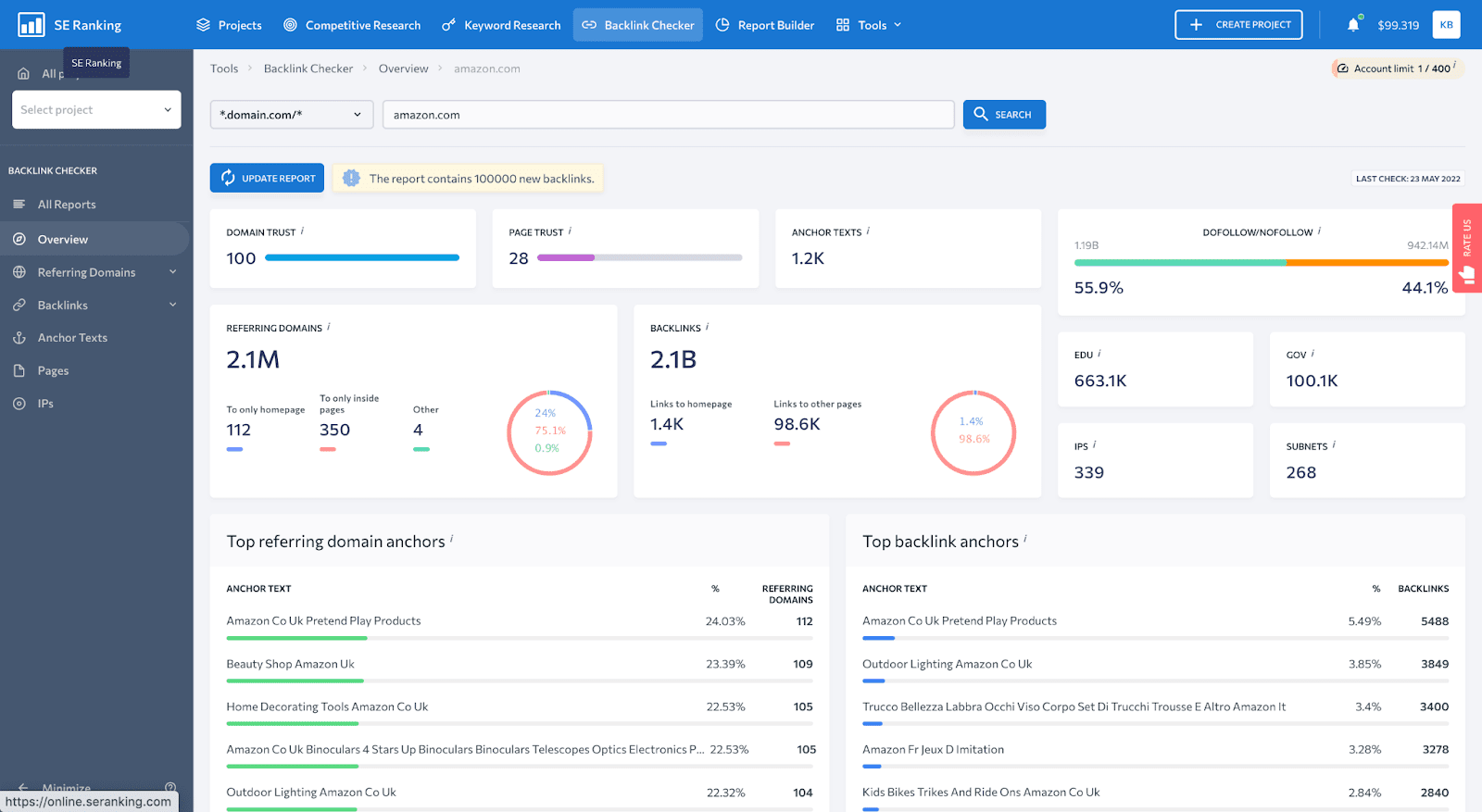Viewport: 1482px width, 812px height.
Task: Click the domain search input field
Action: (668, 115)
